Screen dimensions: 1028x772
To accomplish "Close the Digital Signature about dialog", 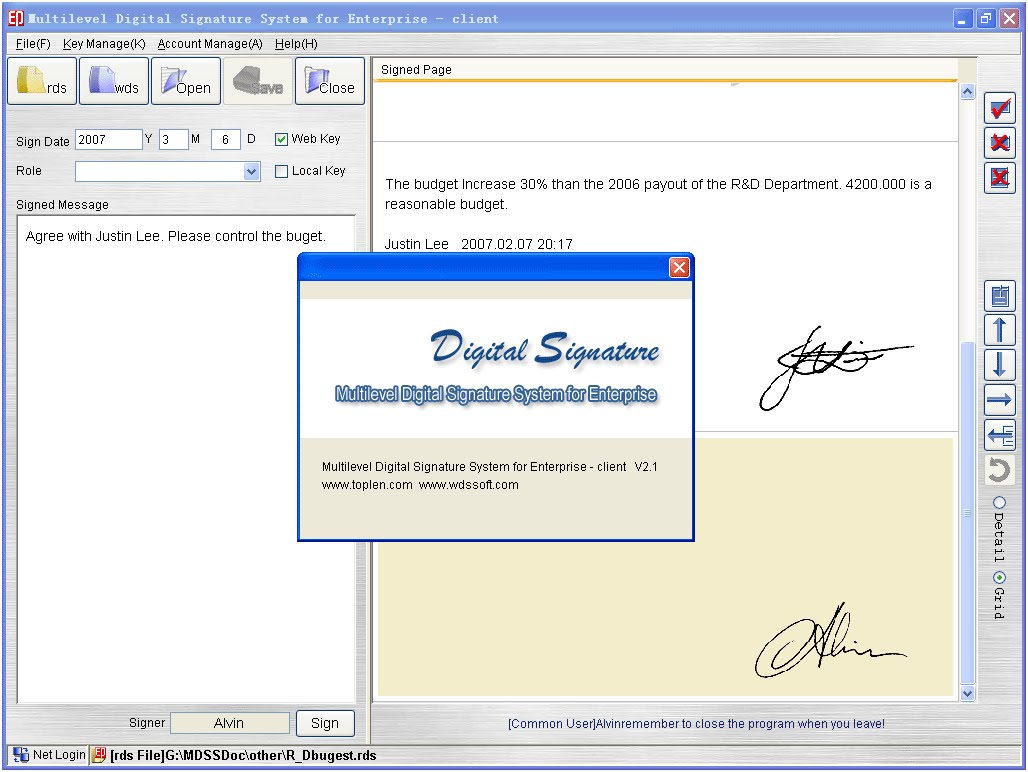I will (x=679, y=267).
